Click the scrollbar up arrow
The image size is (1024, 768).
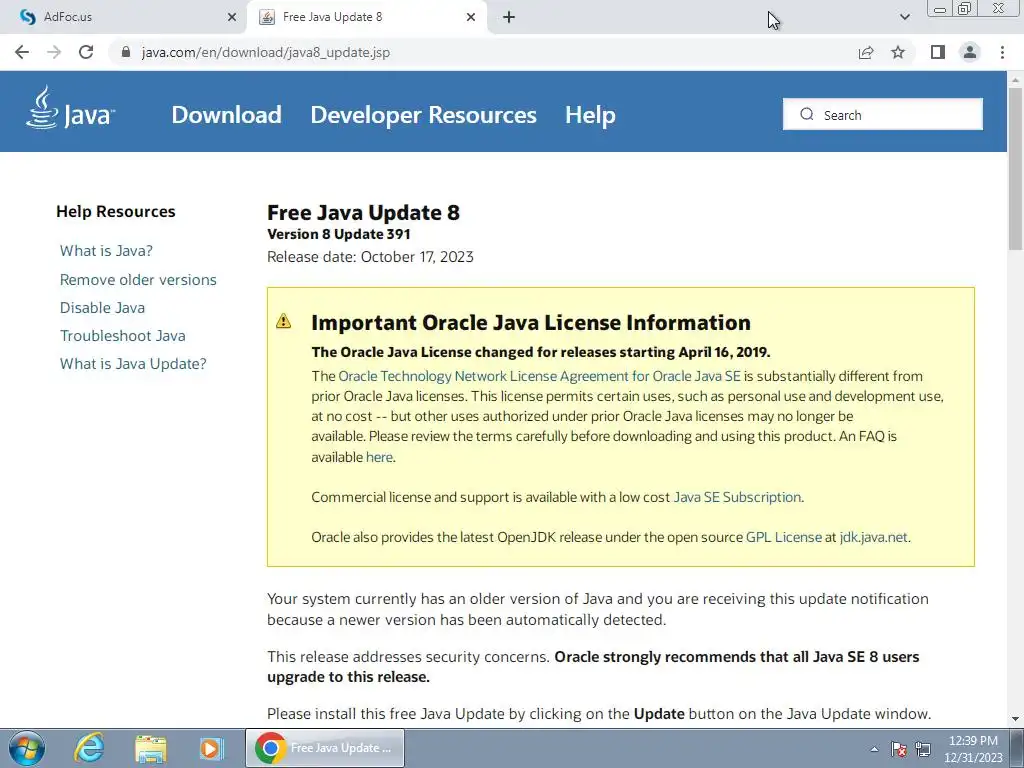point(1015,79)
